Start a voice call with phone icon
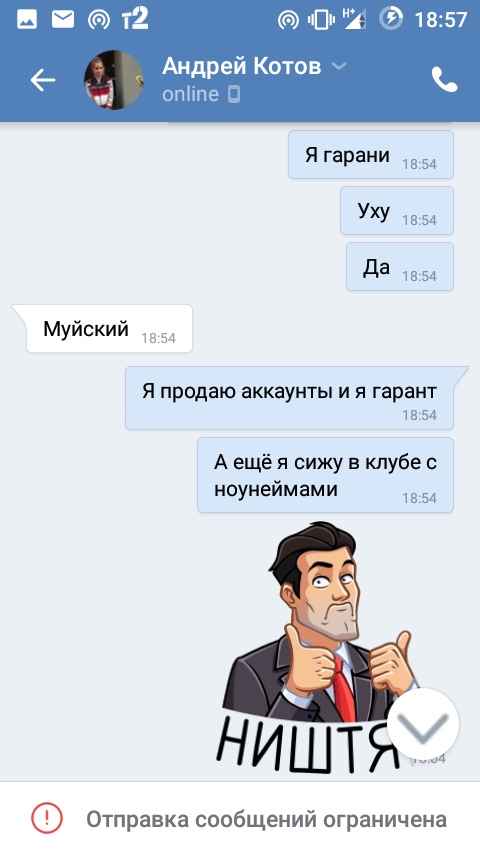Screen dimensions: 480x854 tap(445, 80)
